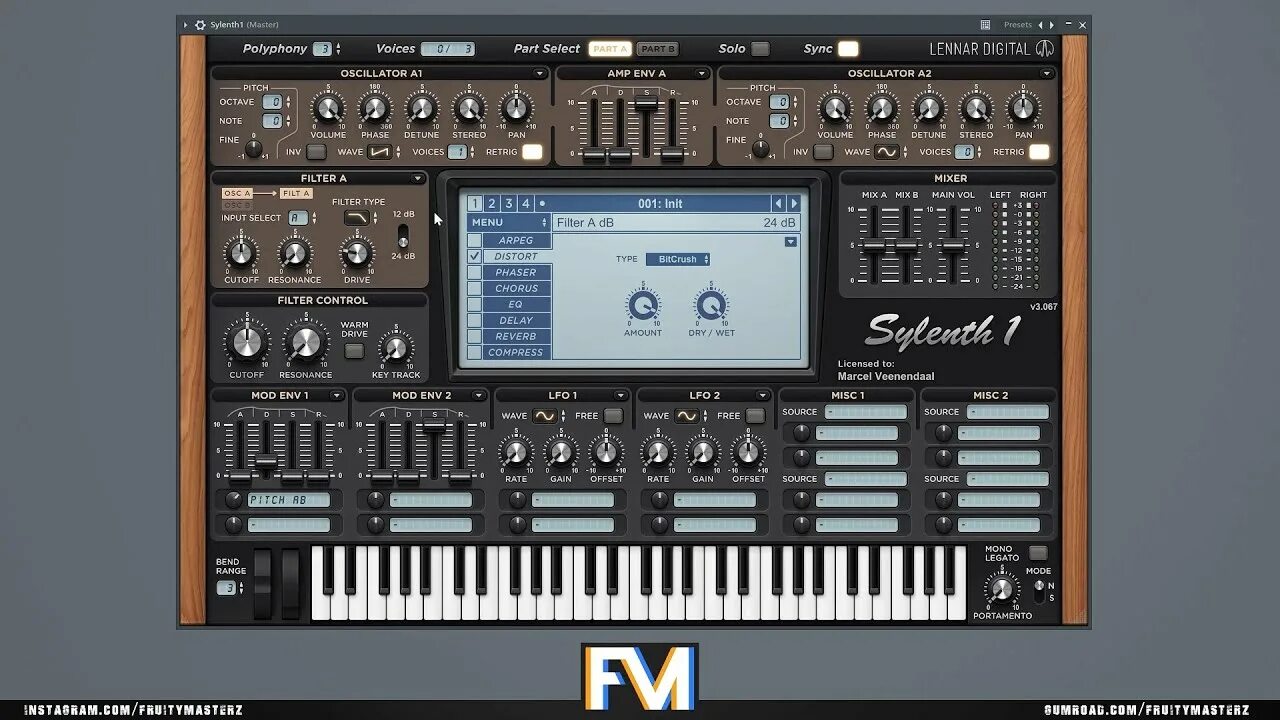Click the Key Track knob
Screen dimensions: 1280x720
point(396,349)
